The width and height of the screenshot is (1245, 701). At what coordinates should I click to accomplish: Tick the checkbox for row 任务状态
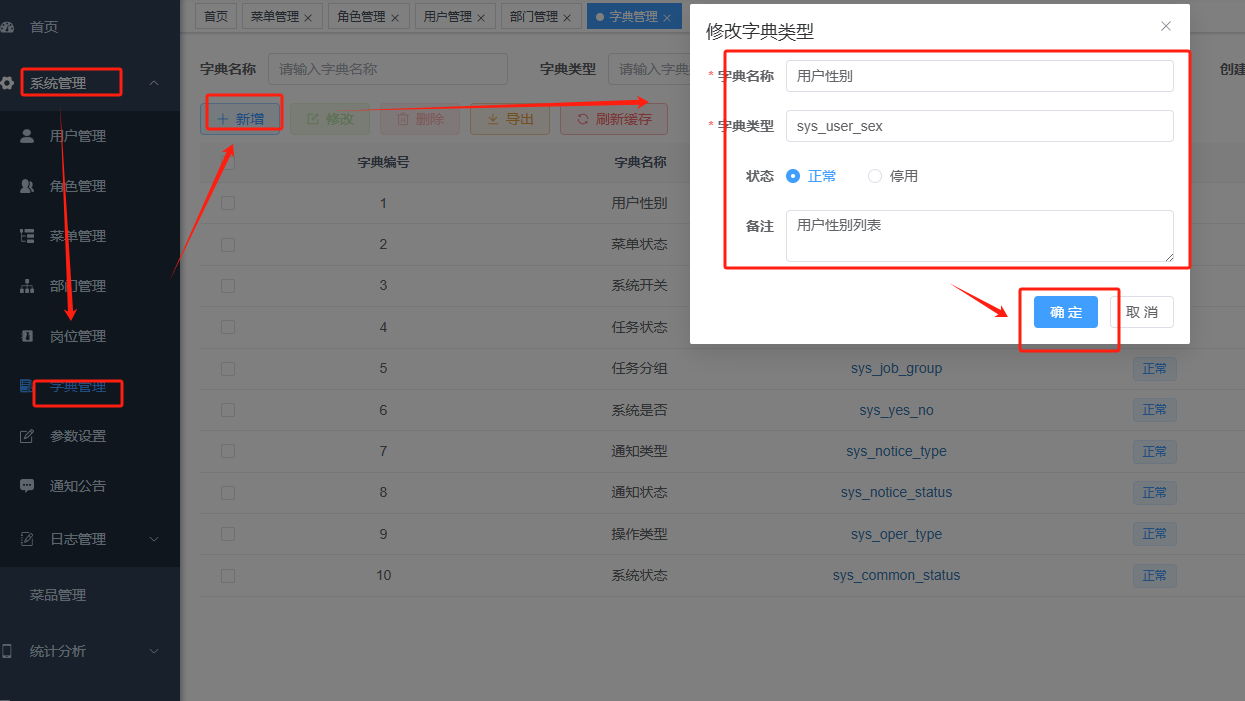[x=228, y=327]
